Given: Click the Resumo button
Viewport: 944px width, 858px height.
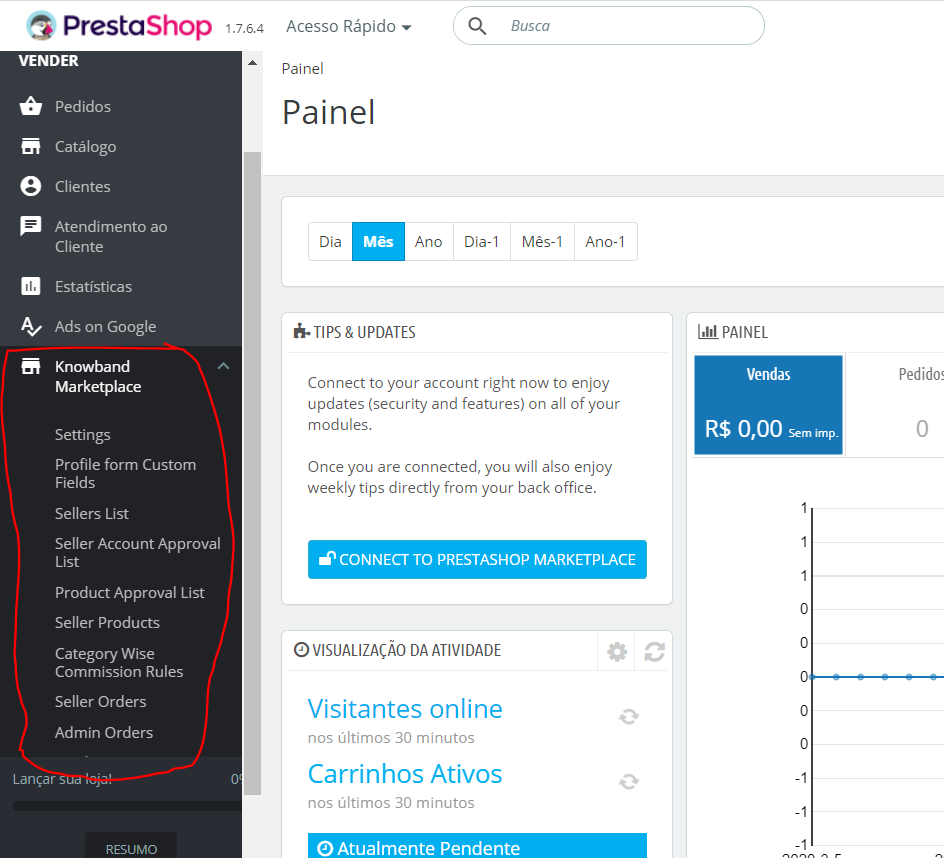Looking at the screenshot, I should 131,848.
